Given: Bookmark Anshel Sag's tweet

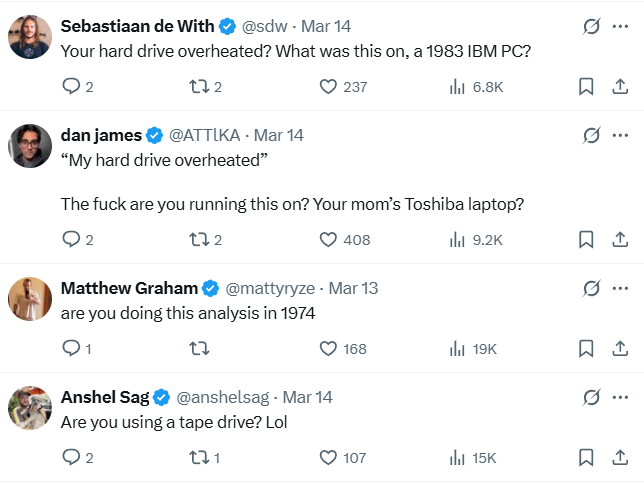Looking at the screenshot, I should pyautogui.click(x=587, y=457).
